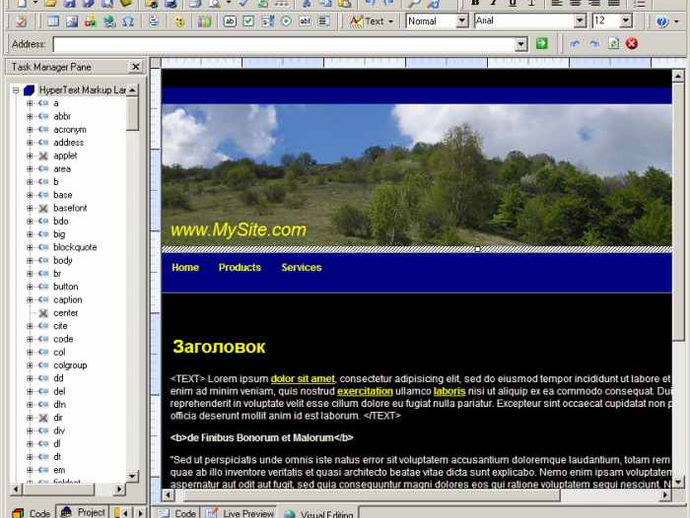Viewport: 690px width, 518px height.
Task: Insert a password field form control
Action: pos(305,21)
